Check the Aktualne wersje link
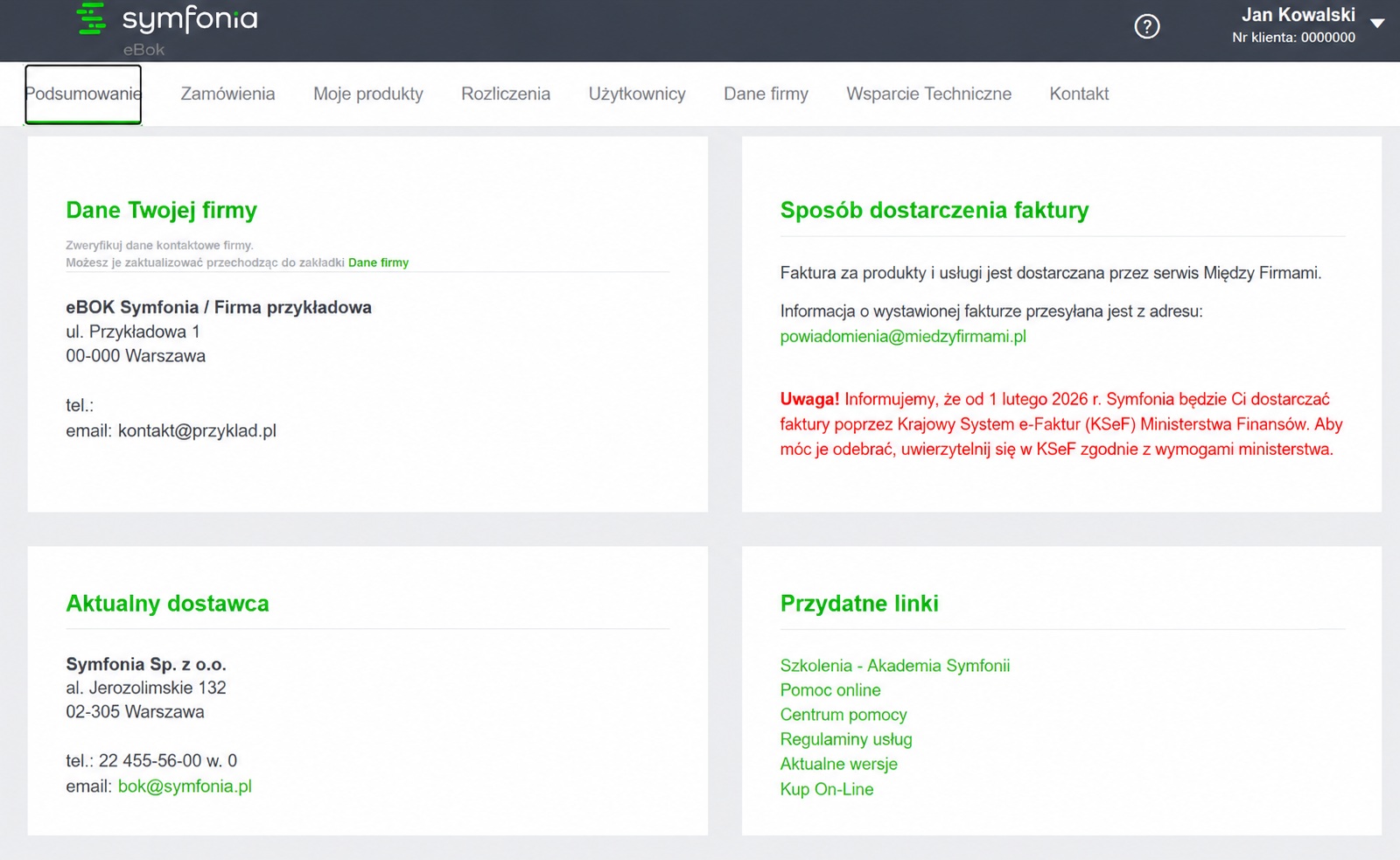The width and height of the screenshot is (1400, 860). click(839, 764)
